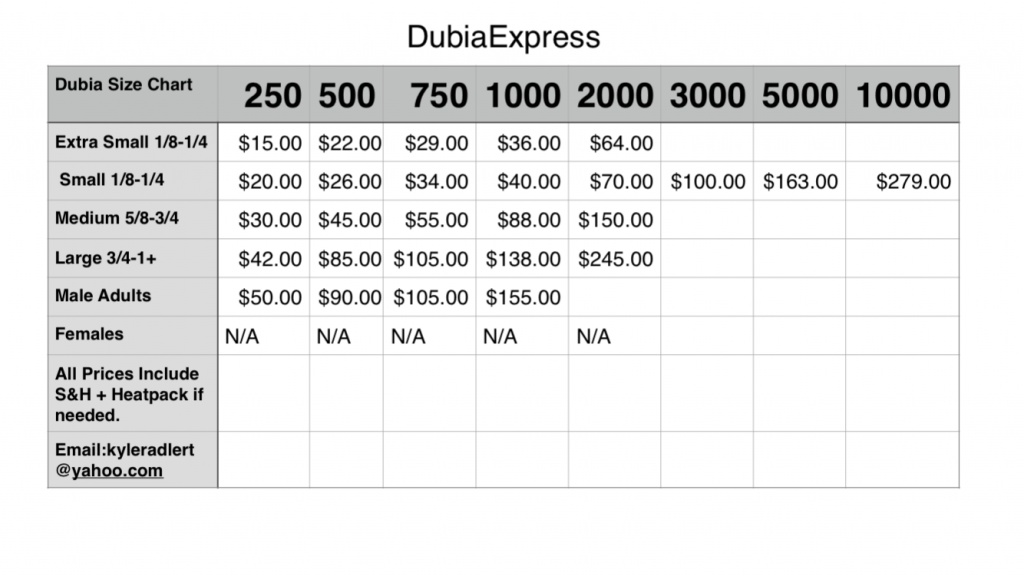Viewport: 1024px width, 576px height.
Task: Click the $279.00 price for Small
Action: coord(913,182)
